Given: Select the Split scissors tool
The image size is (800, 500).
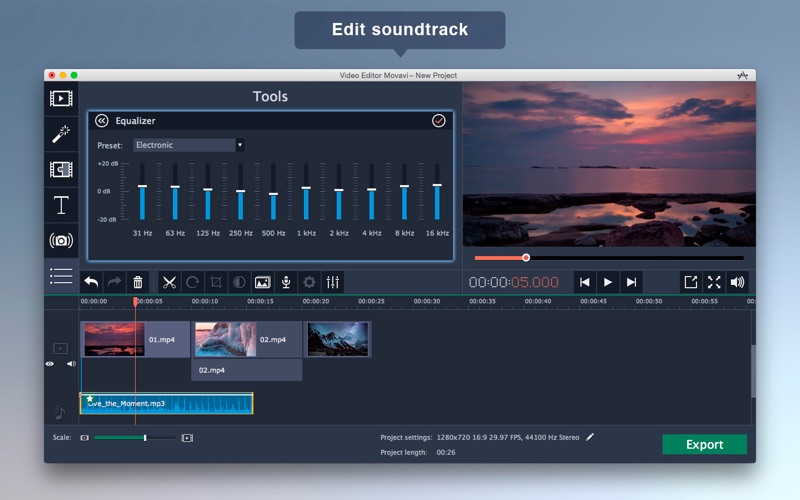Looking at the screenshot, I should tap(168, 283).
